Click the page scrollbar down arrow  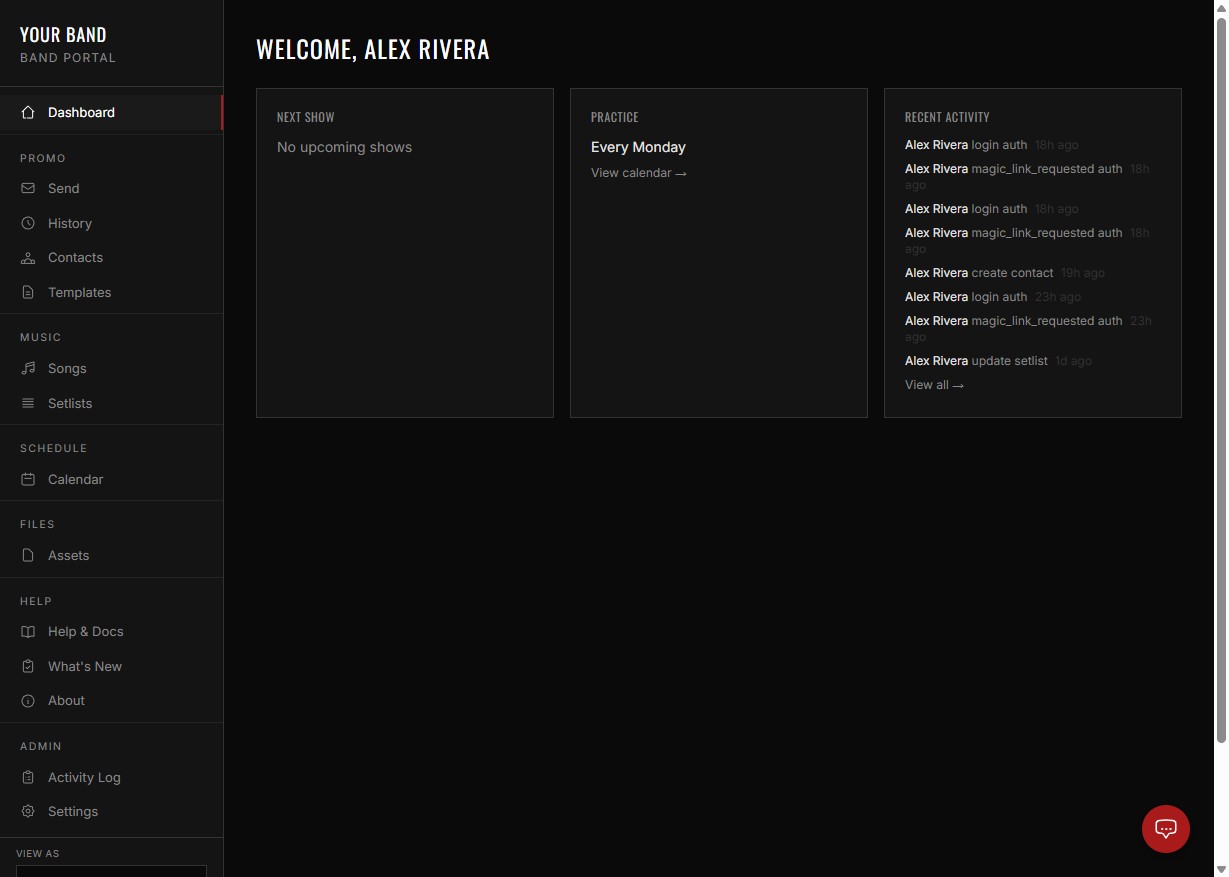(1222, 871)
